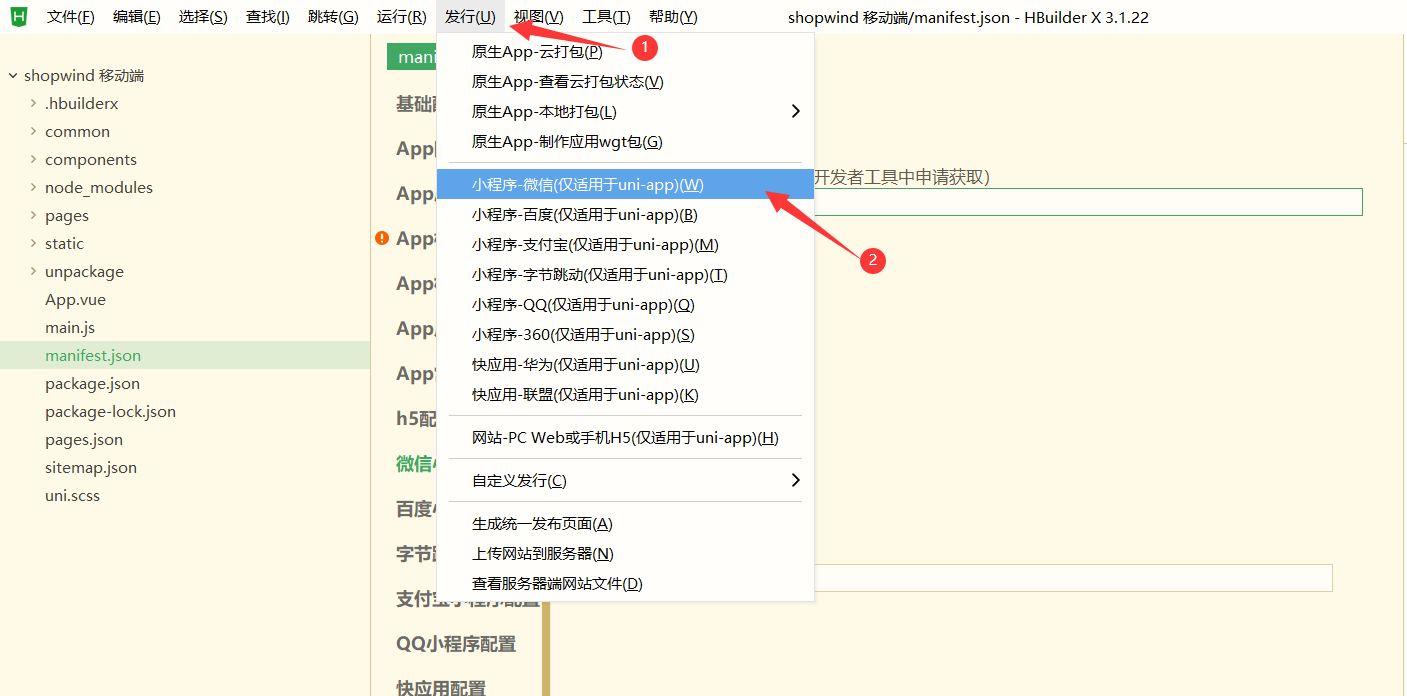Open the 帮助(Y) menu

point(673,17)
